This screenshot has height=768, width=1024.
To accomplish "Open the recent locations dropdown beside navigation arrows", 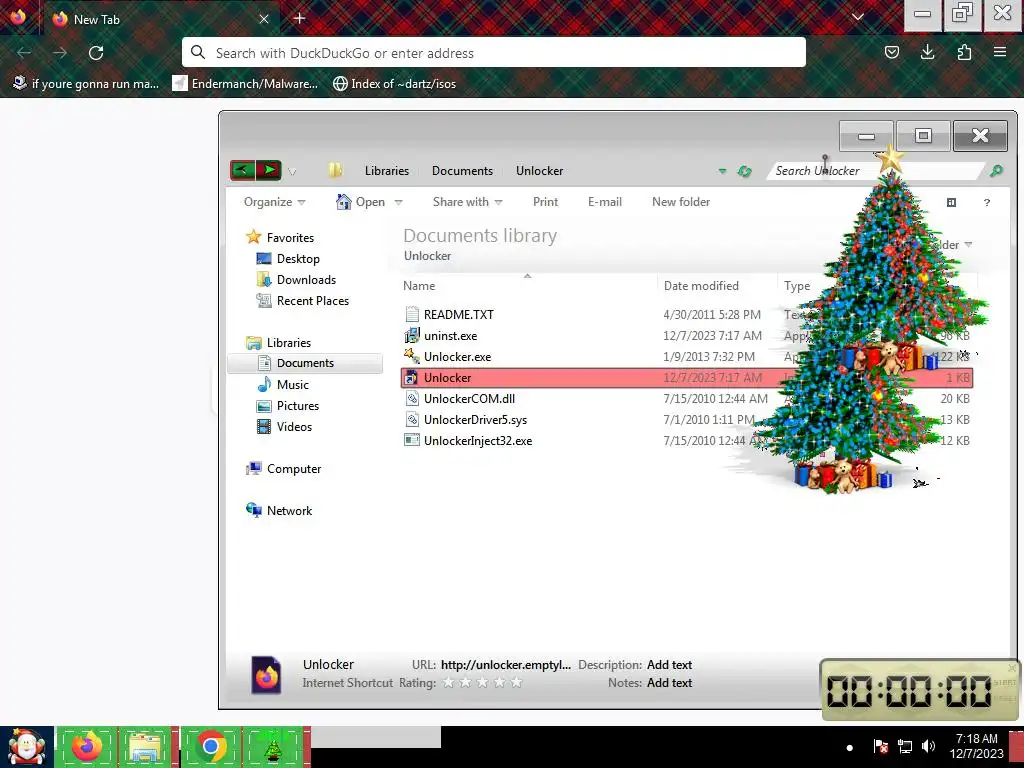I will [x=292, y=172].
